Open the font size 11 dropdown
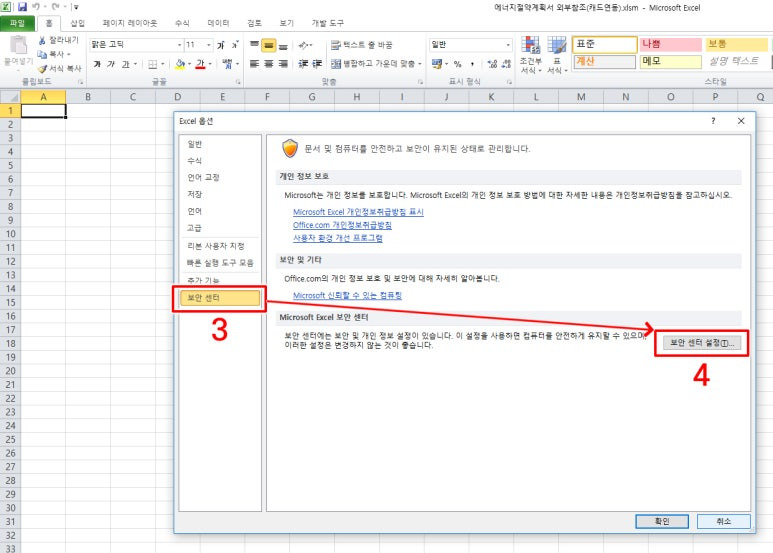773x553 pixels. [x=209, y=45]
